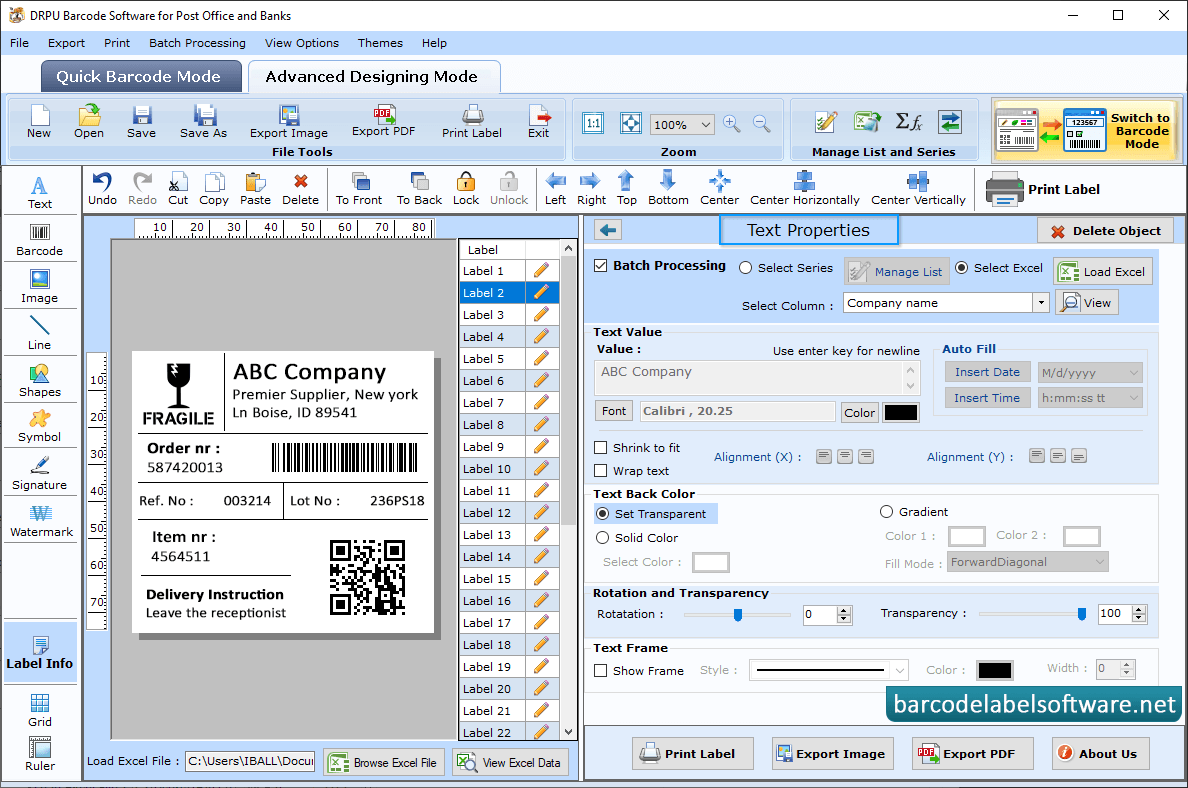Click the View Excel Data button

[511, 763]
